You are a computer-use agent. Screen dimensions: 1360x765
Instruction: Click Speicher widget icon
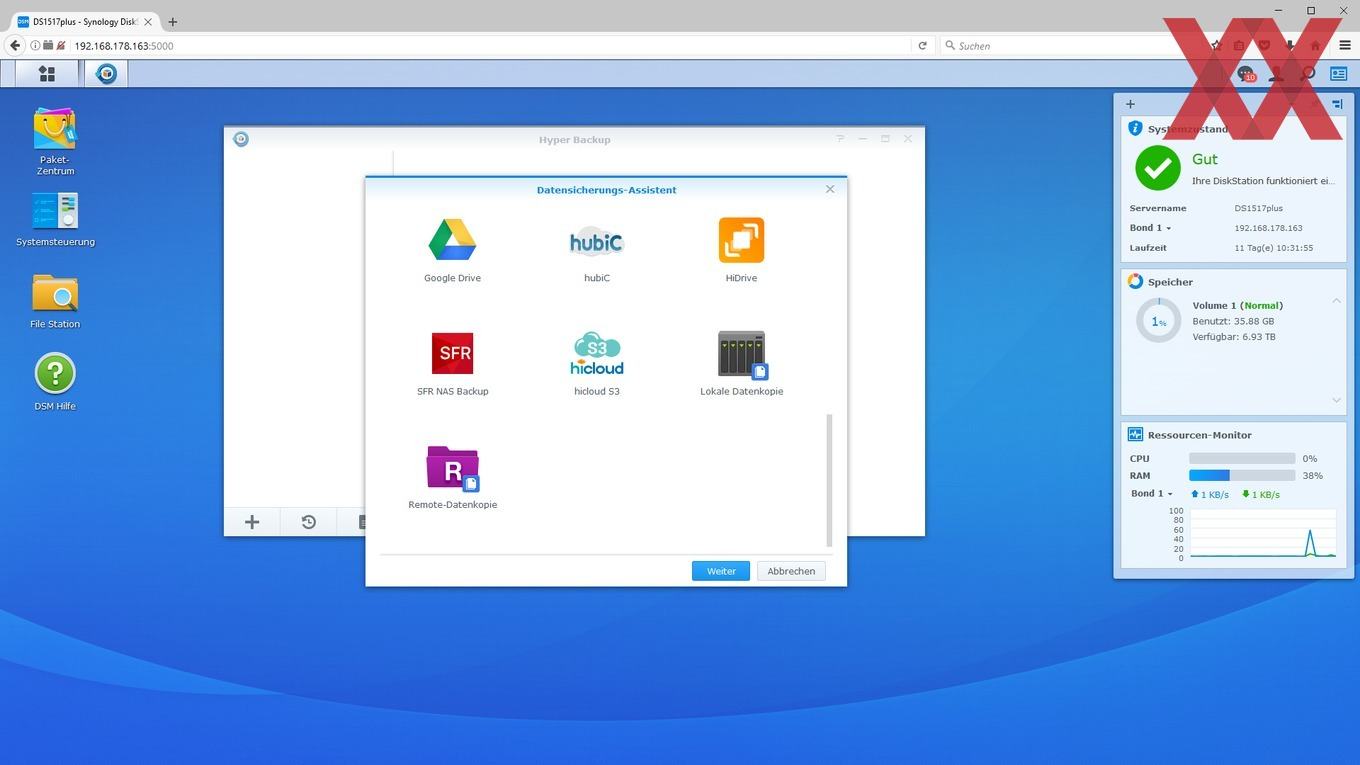(x=1135, y=282)
